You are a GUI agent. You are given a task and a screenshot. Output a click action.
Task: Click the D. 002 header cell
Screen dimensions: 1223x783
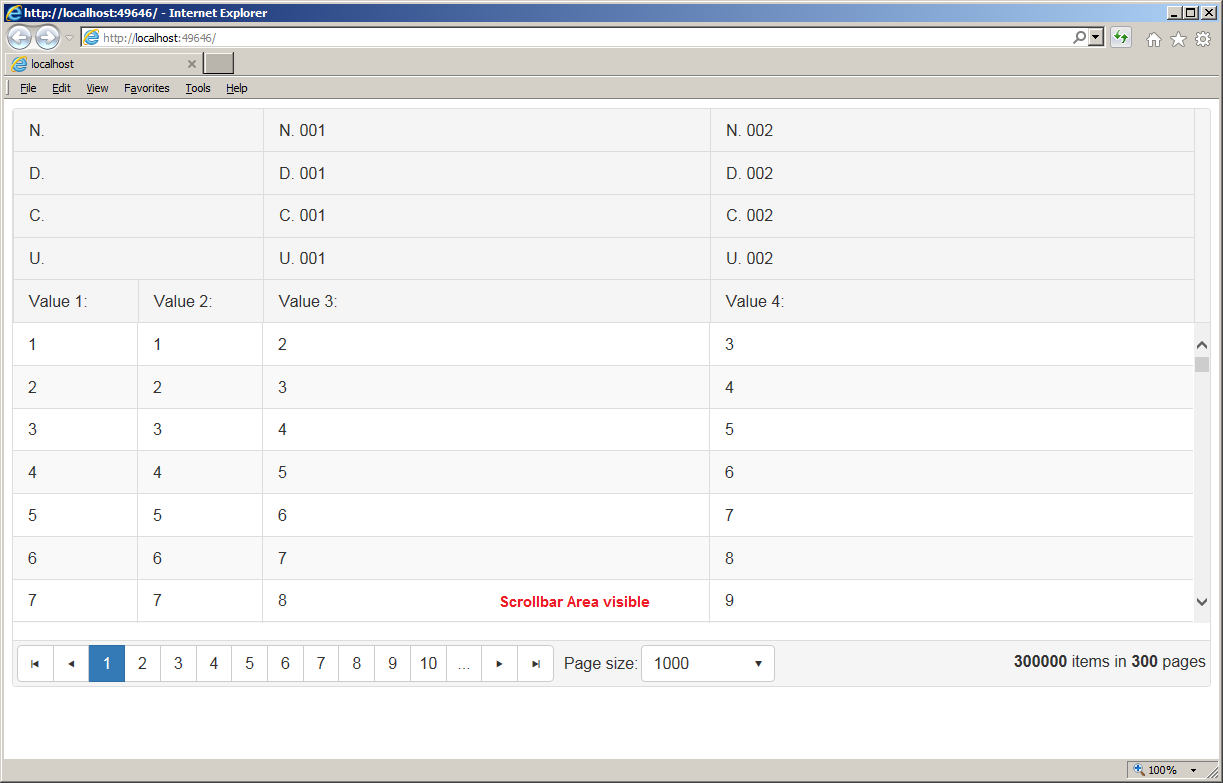coord(952,173)
